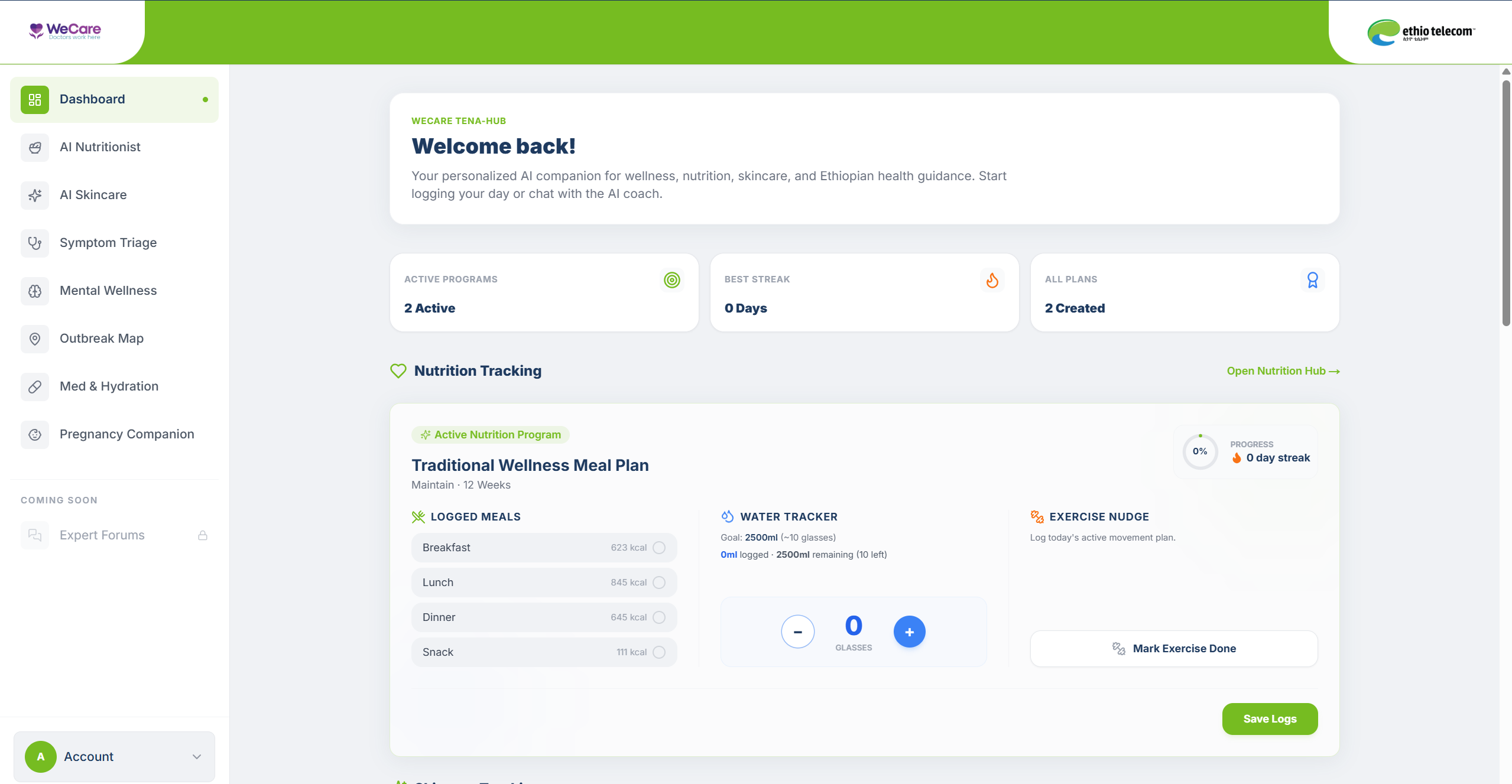Viewport: 1512px width, 784px height.
Task: Click the 0% progress ring
Action: [x=1200, y=451]
